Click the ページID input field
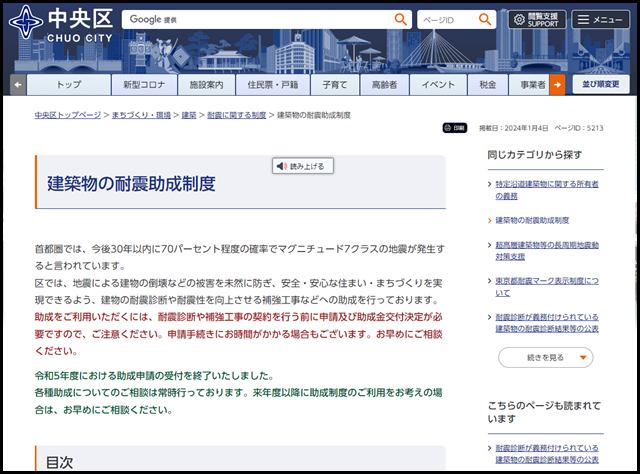This screenshot has height=474, width=640. coord(444,19)
